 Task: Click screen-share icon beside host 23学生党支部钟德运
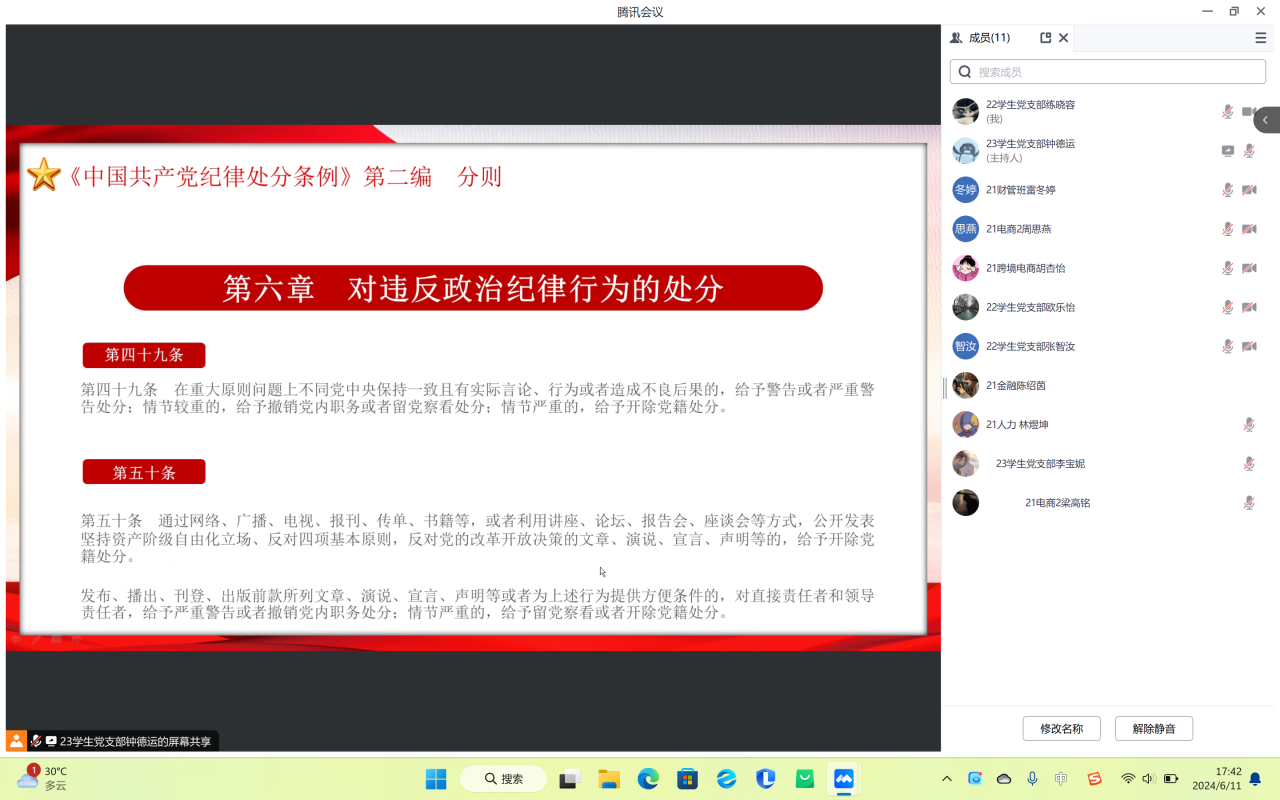pos(1228,151)
